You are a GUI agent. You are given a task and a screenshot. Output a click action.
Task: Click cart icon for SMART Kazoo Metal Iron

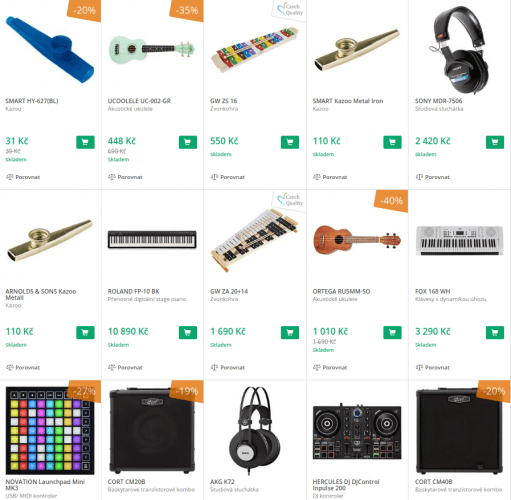pos(392,142)
